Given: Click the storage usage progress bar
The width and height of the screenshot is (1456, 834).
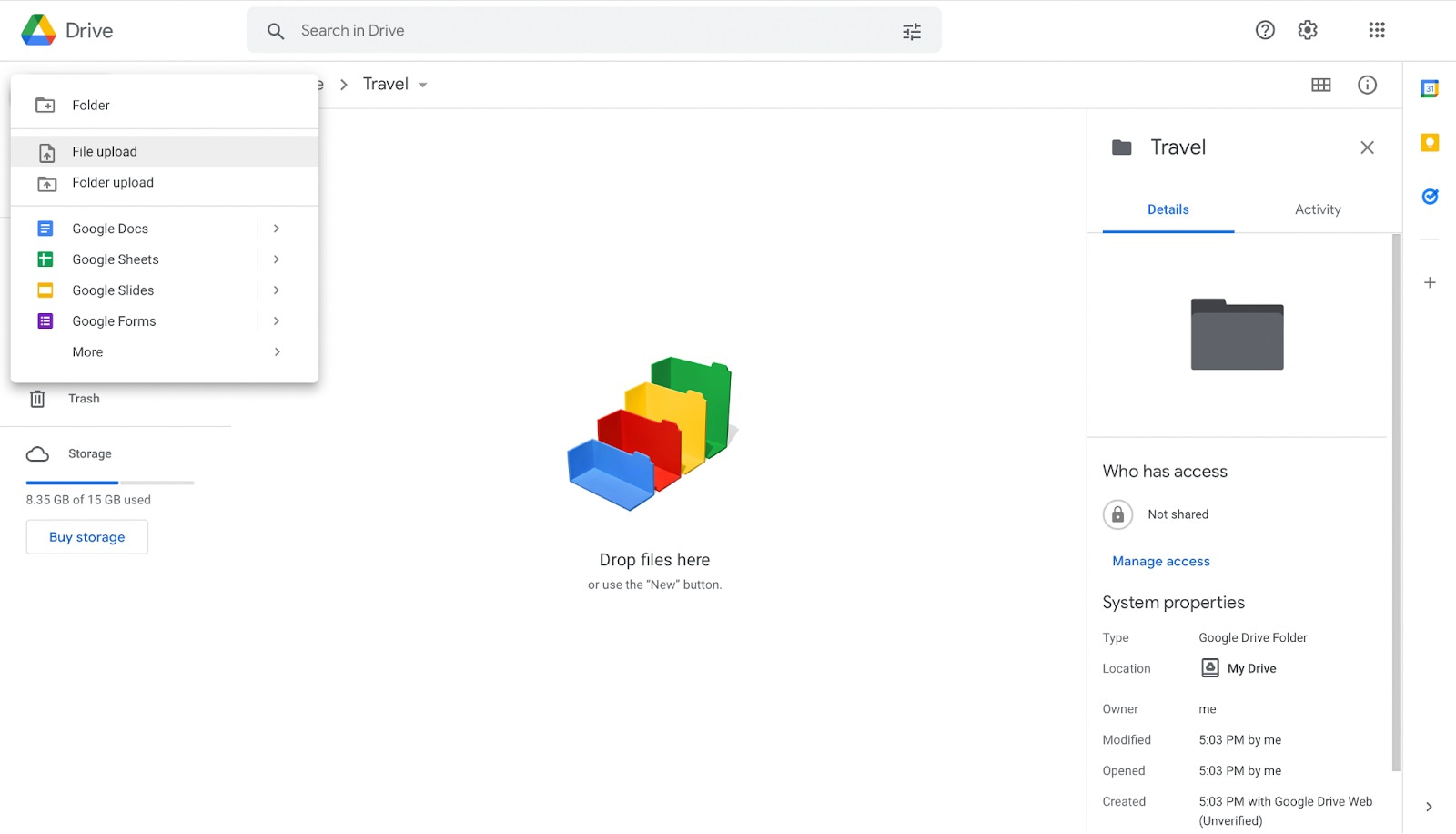Looking at the screenshot, I should tap(110, 483).
